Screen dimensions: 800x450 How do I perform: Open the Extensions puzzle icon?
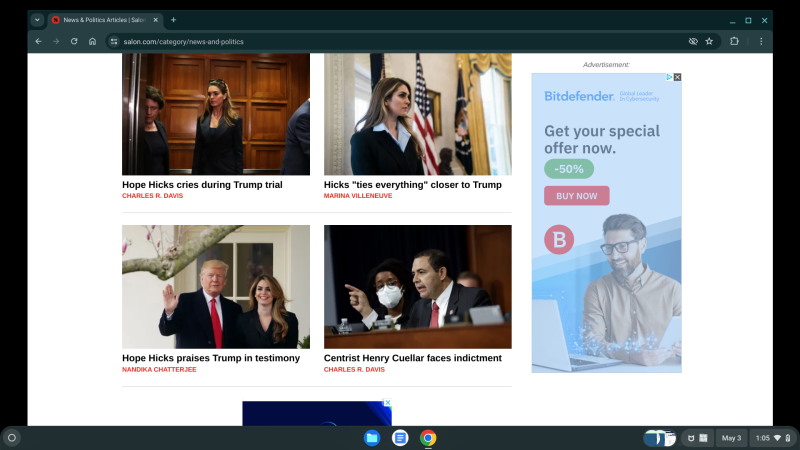point(735,41)
